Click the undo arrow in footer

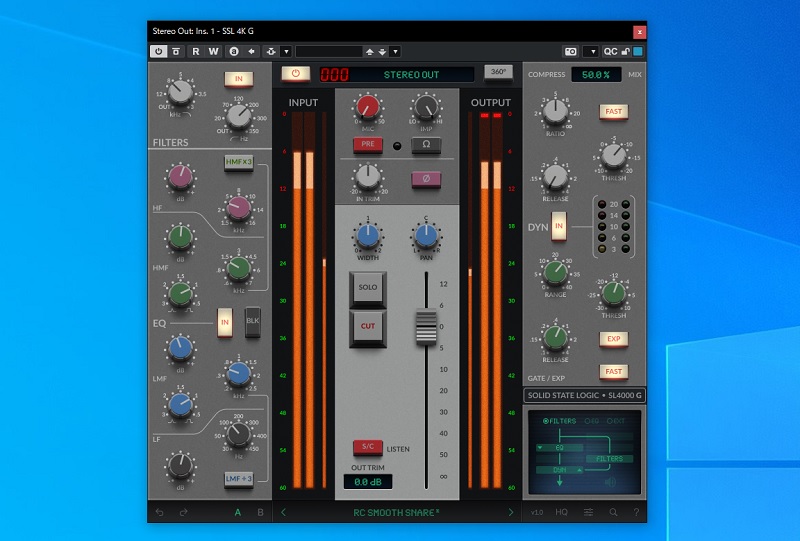point(159,512)
